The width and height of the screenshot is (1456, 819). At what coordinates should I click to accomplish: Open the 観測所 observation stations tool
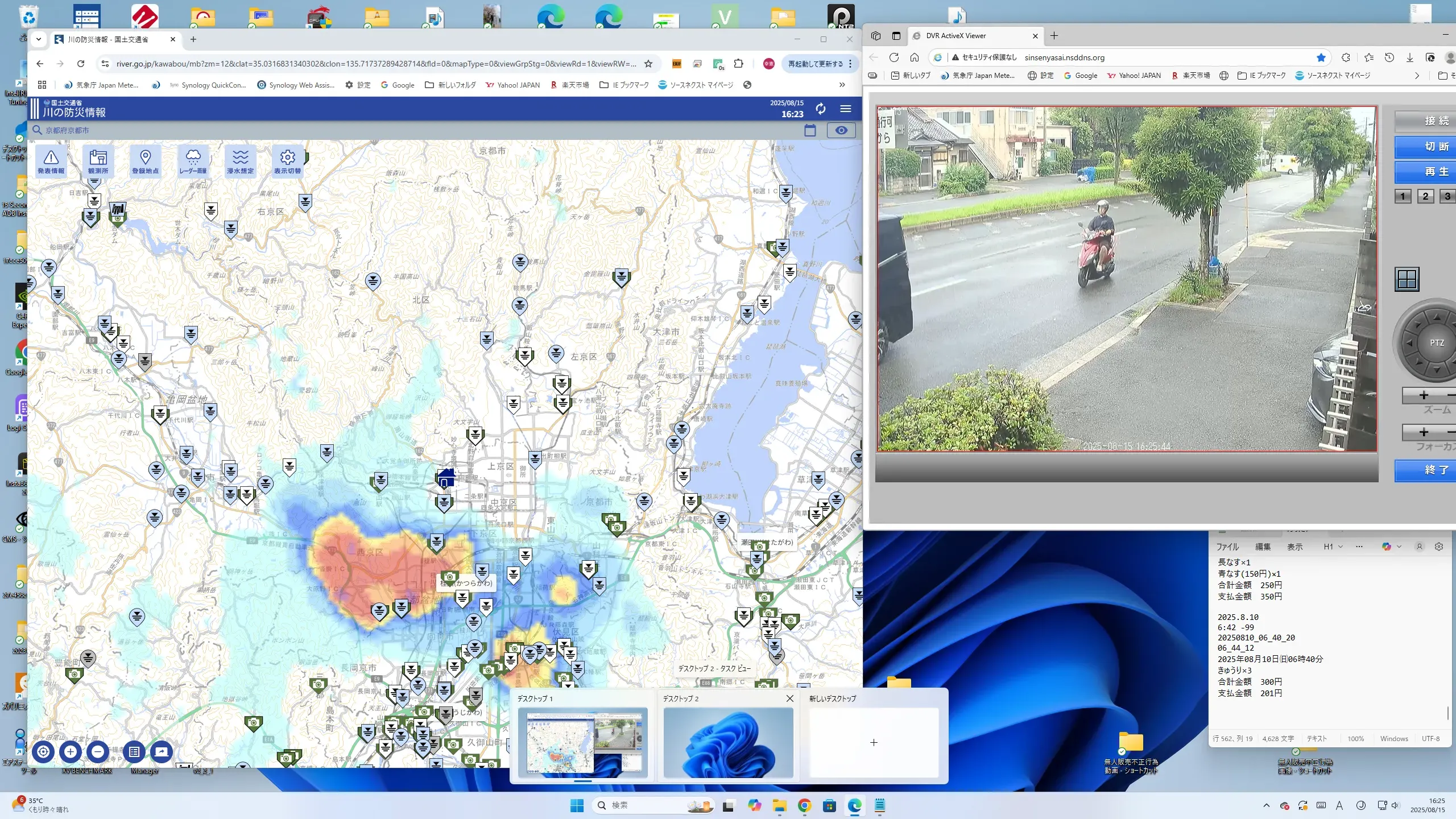point(98,161)
